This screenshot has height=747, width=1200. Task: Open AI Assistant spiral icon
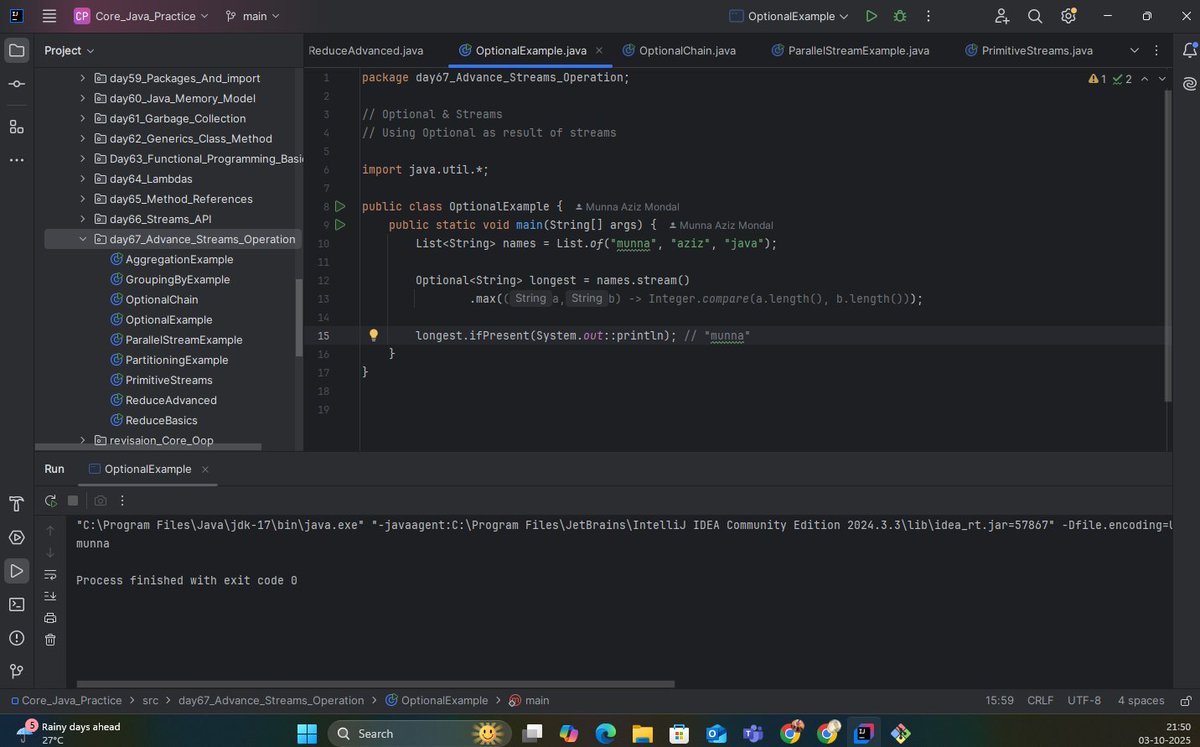(x=1189, y=85)
